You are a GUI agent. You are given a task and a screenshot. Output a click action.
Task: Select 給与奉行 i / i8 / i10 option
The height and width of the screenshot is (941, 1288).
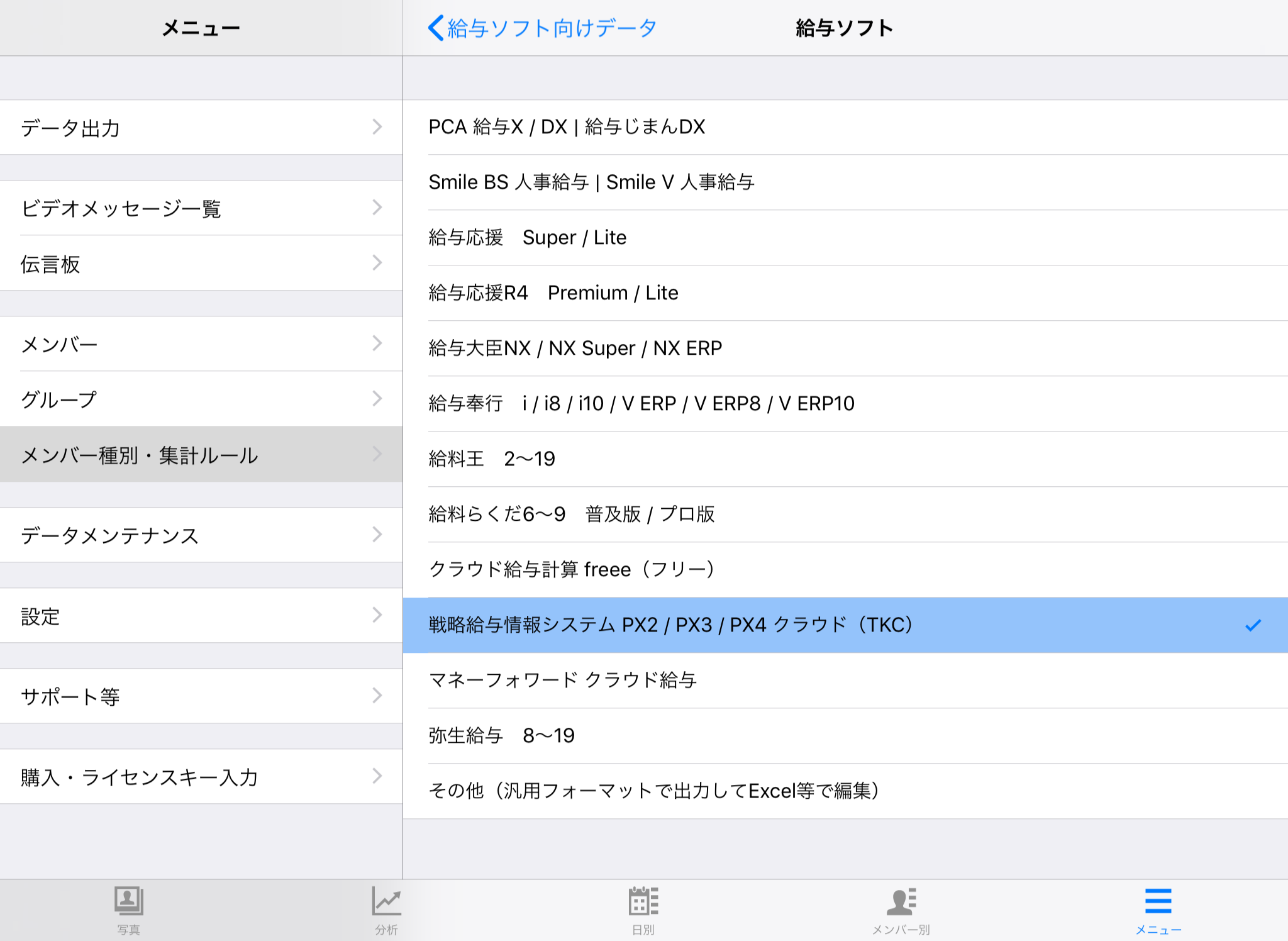click(x=845, y=404)
